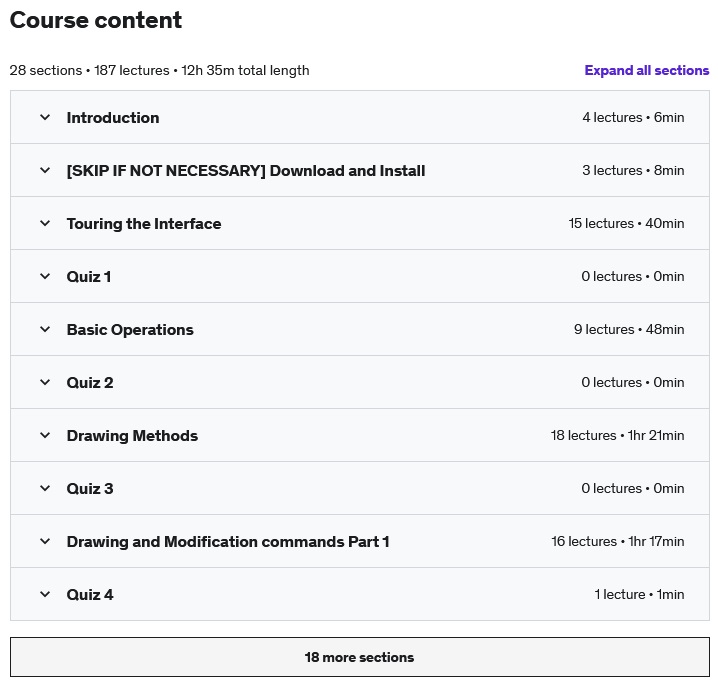The width and height of the screenshot is (718, 682).
Task: Open the Basic Operations section title
Action: pos(130,329)
